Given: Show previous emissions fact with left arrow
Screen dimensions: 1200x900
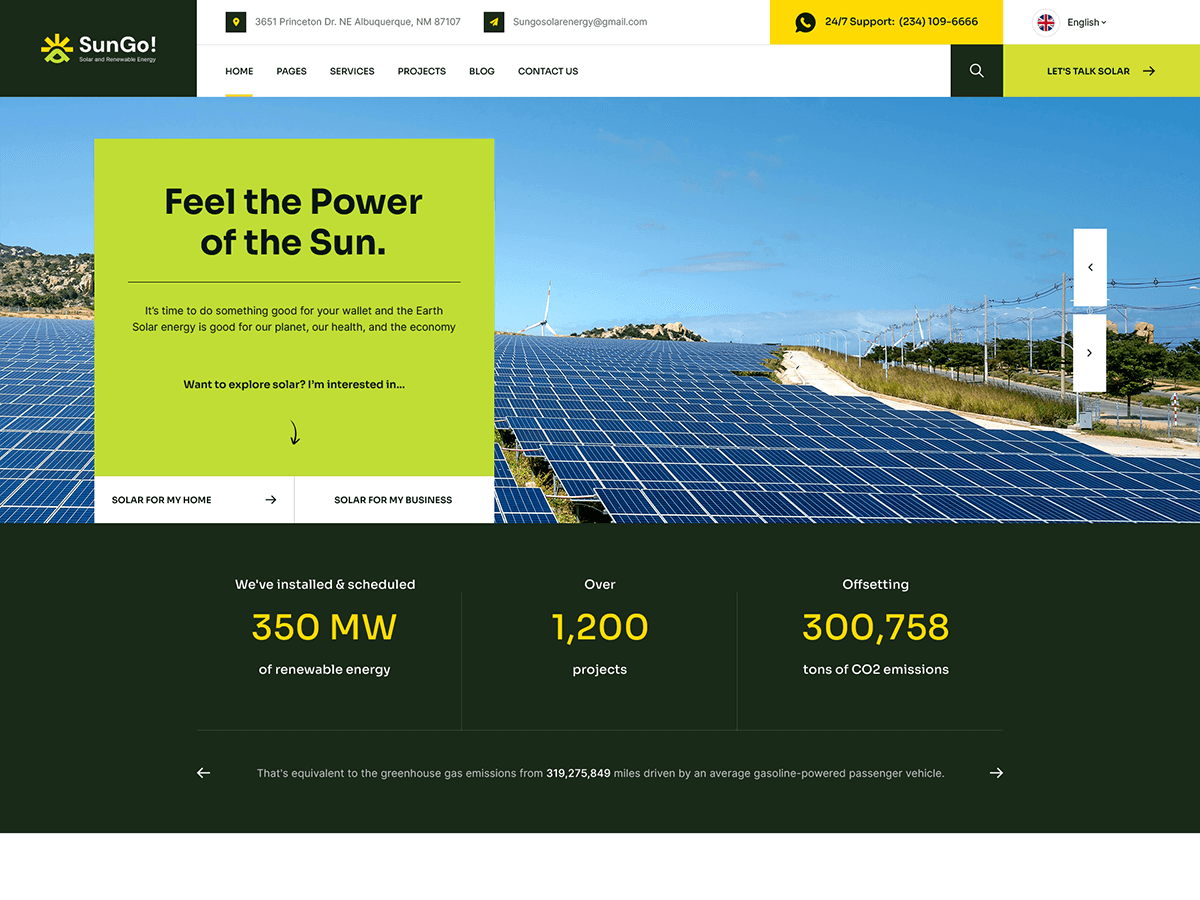Looking at the screenshot, I should coord(204,773).
